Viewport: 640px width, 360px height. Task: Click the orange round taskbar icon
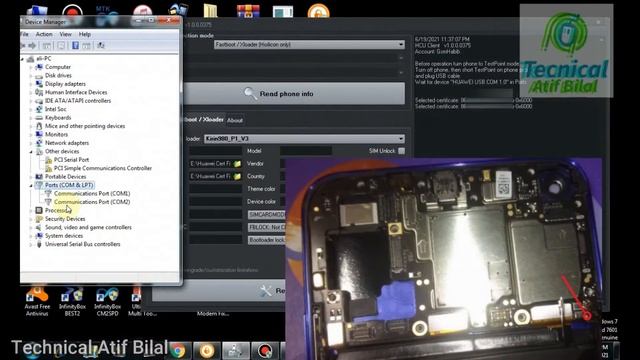point(207,351)
